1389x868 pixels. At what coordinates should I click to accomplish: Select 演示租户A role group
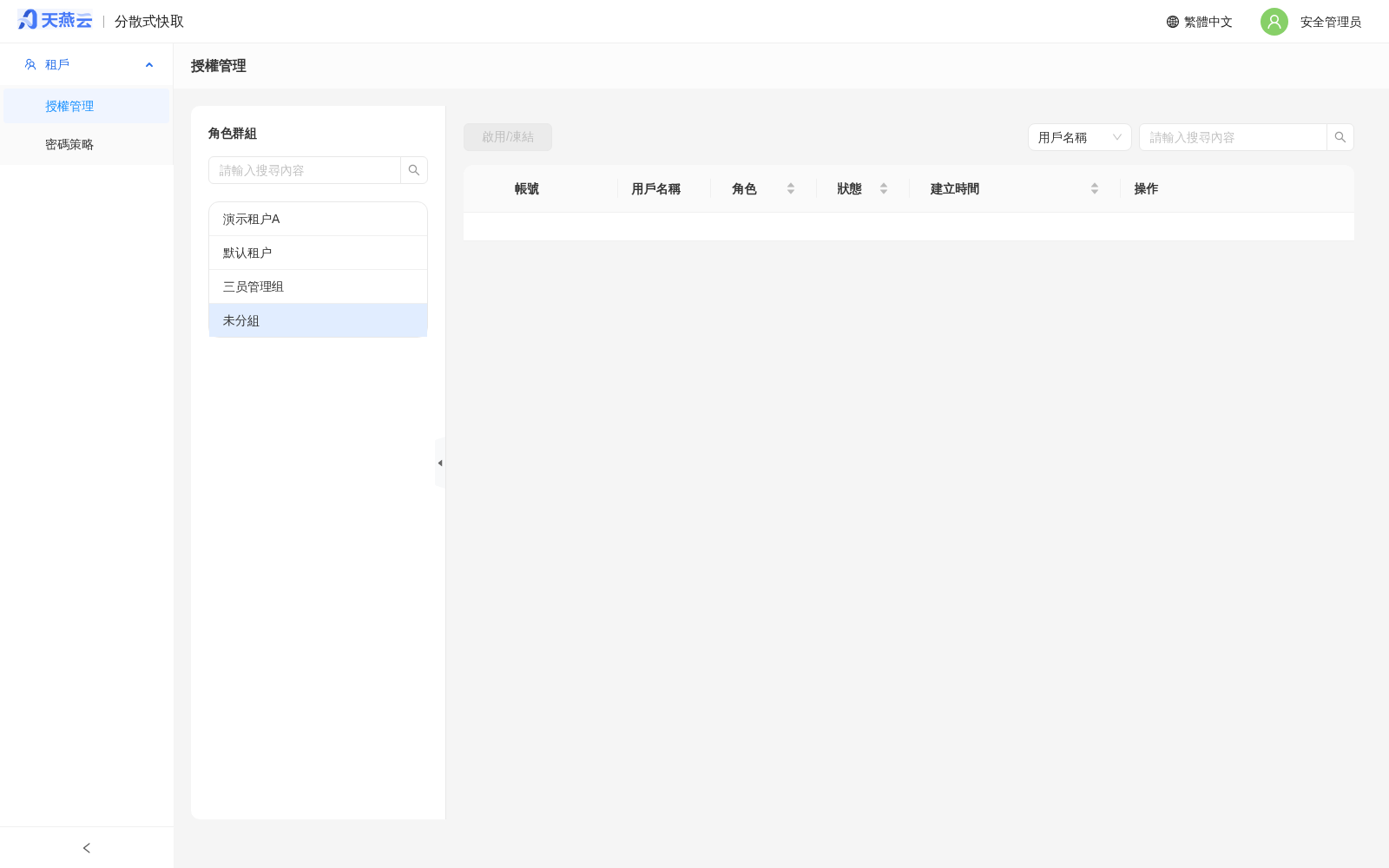tap(318, 219)
